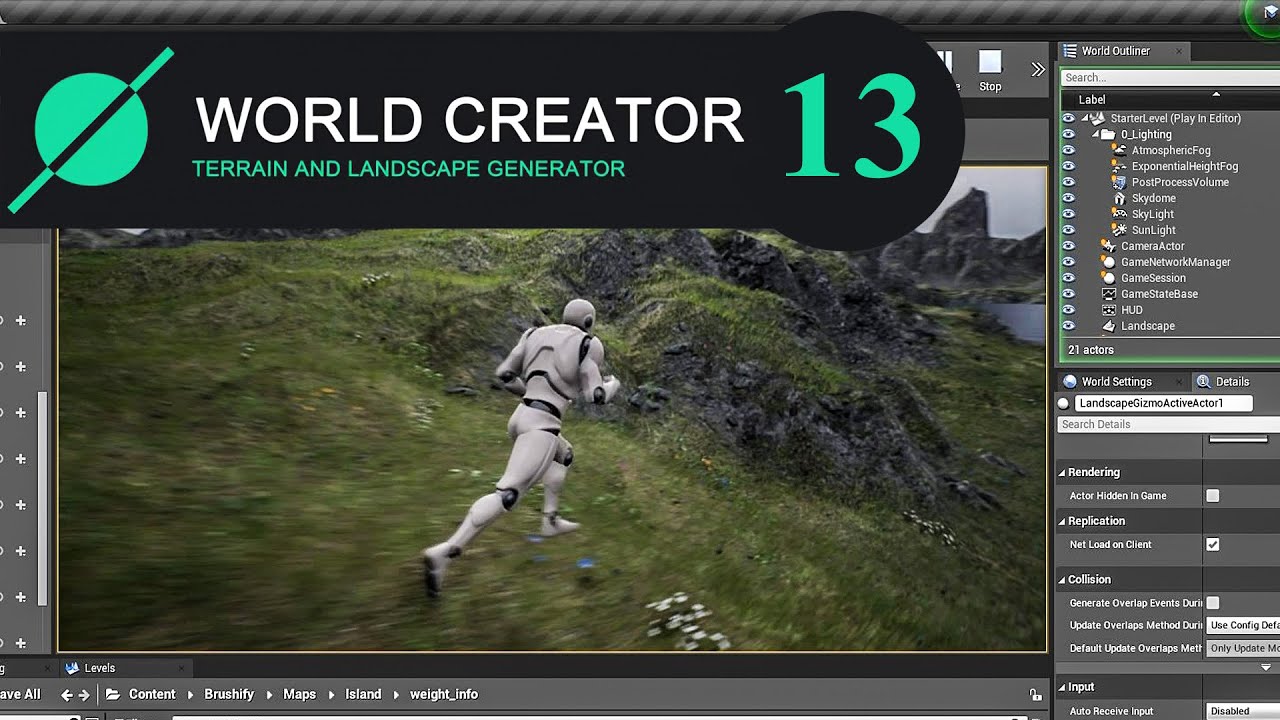Select the GameStateBase actor icon

click(x=1108, y=294)
